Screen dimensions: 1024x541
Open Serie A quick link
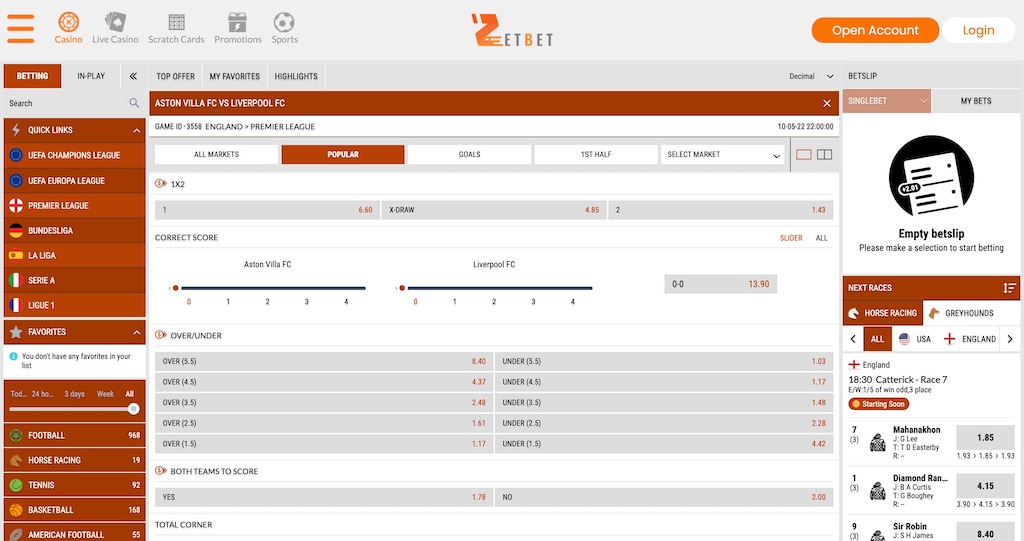(74, 280)
